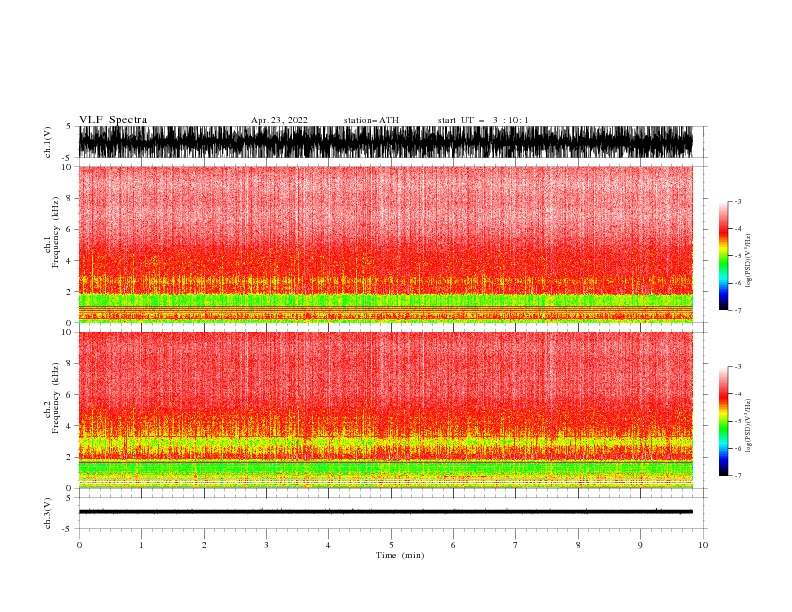Click the time axis tick label "5"

tap(391, 545)
